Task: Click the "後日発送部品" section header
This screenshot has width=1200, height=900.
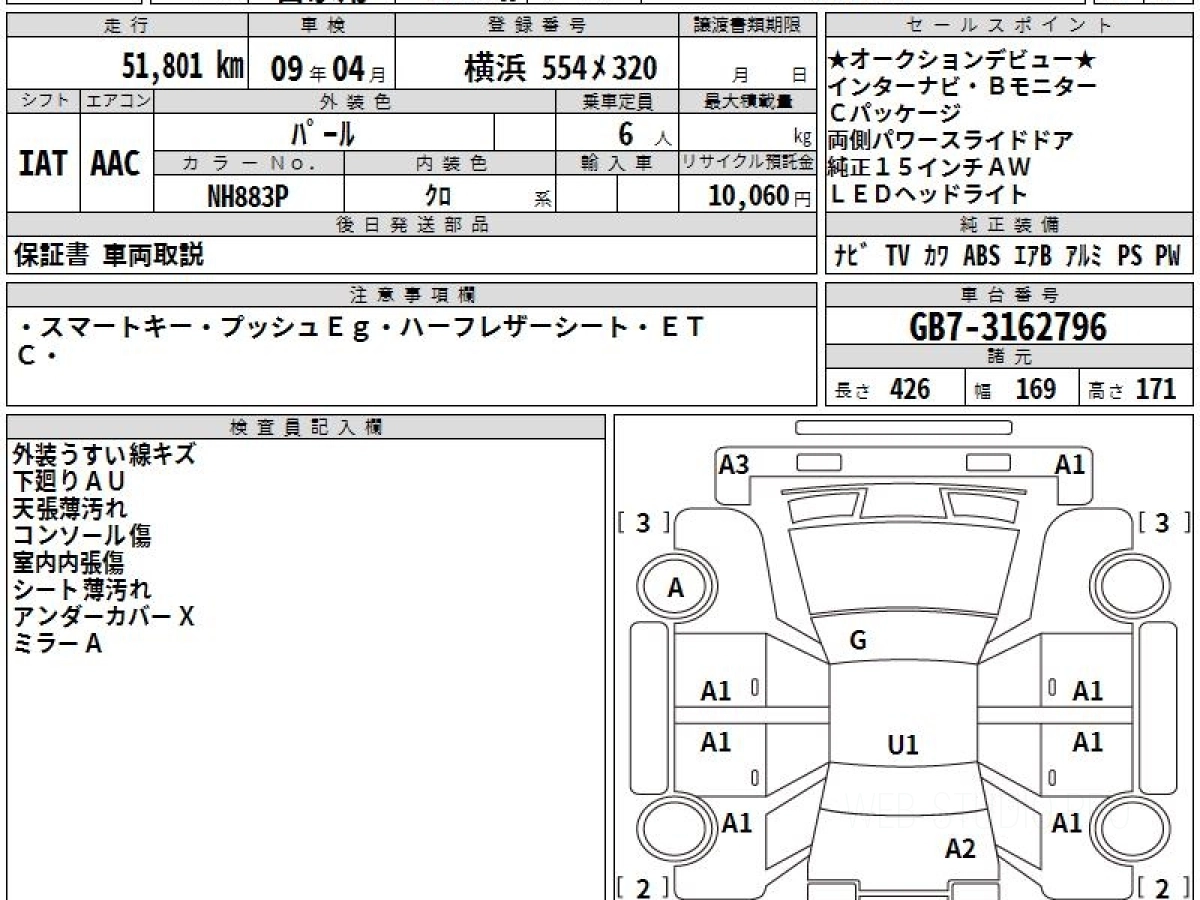Action: point(411,225)
